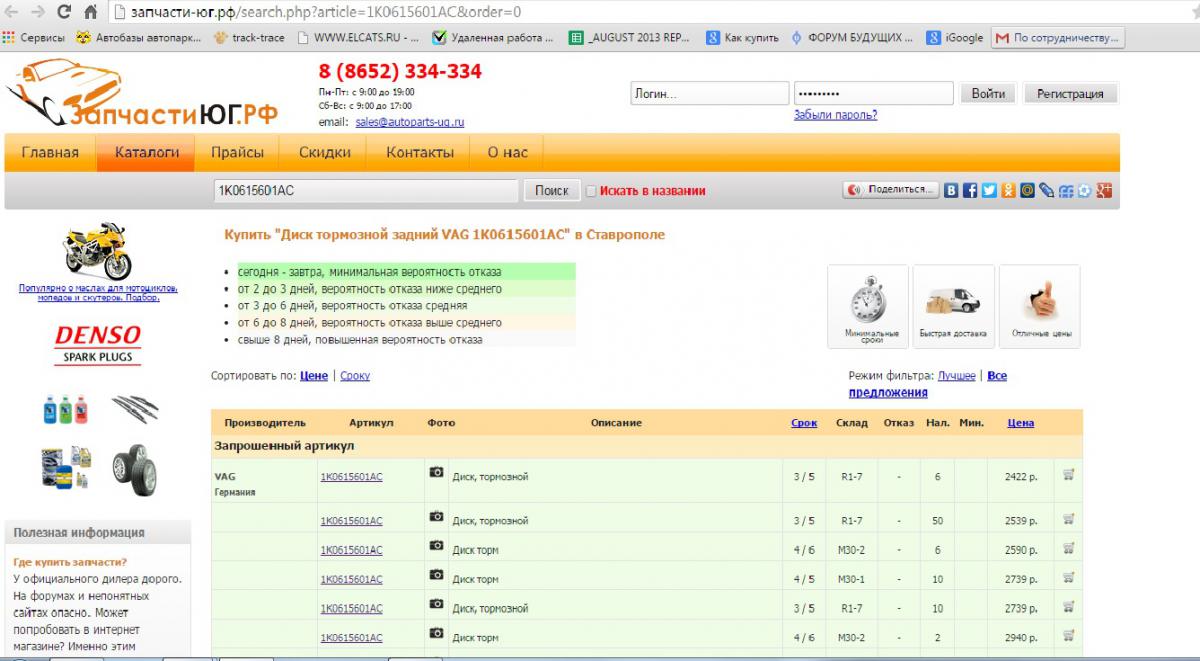Open the Каталоги menu item

147,153
